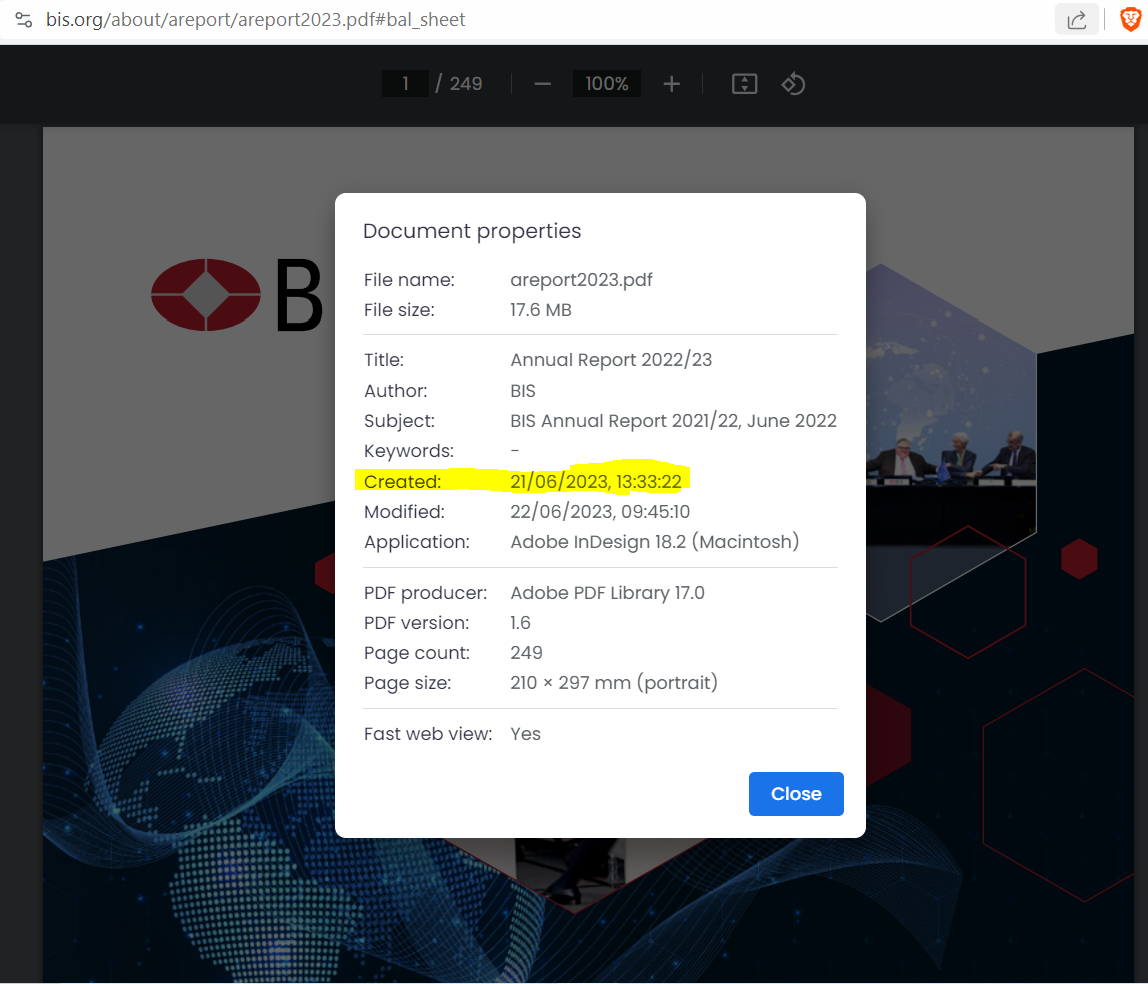The image size is (1148, 984).
Task: Click the Fast web view value Yes
Action: coord(526,734)
